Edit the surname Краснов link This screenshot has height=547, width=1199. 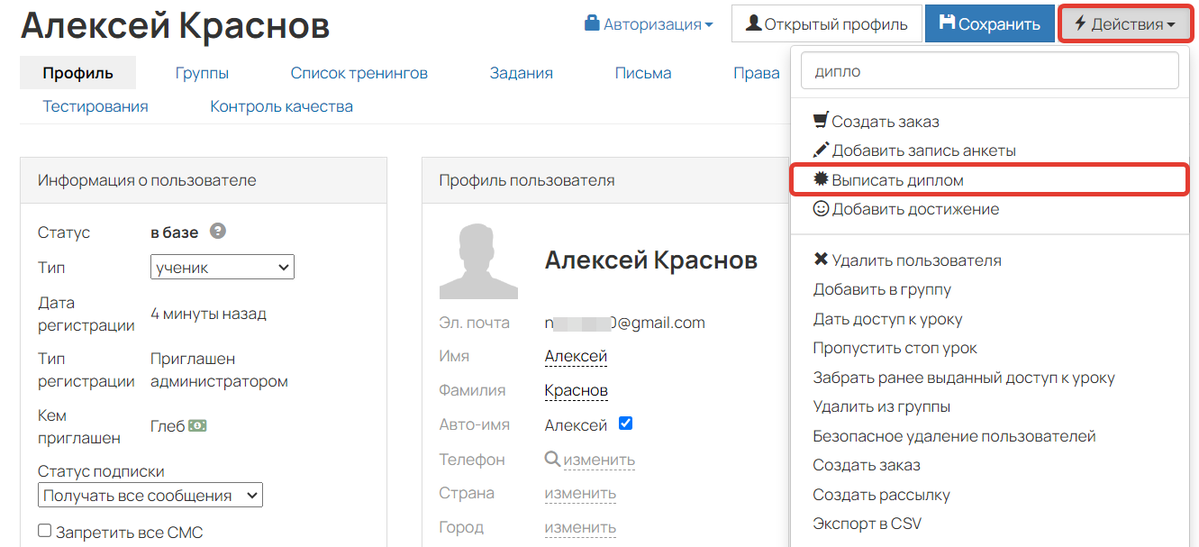(576, 390)
